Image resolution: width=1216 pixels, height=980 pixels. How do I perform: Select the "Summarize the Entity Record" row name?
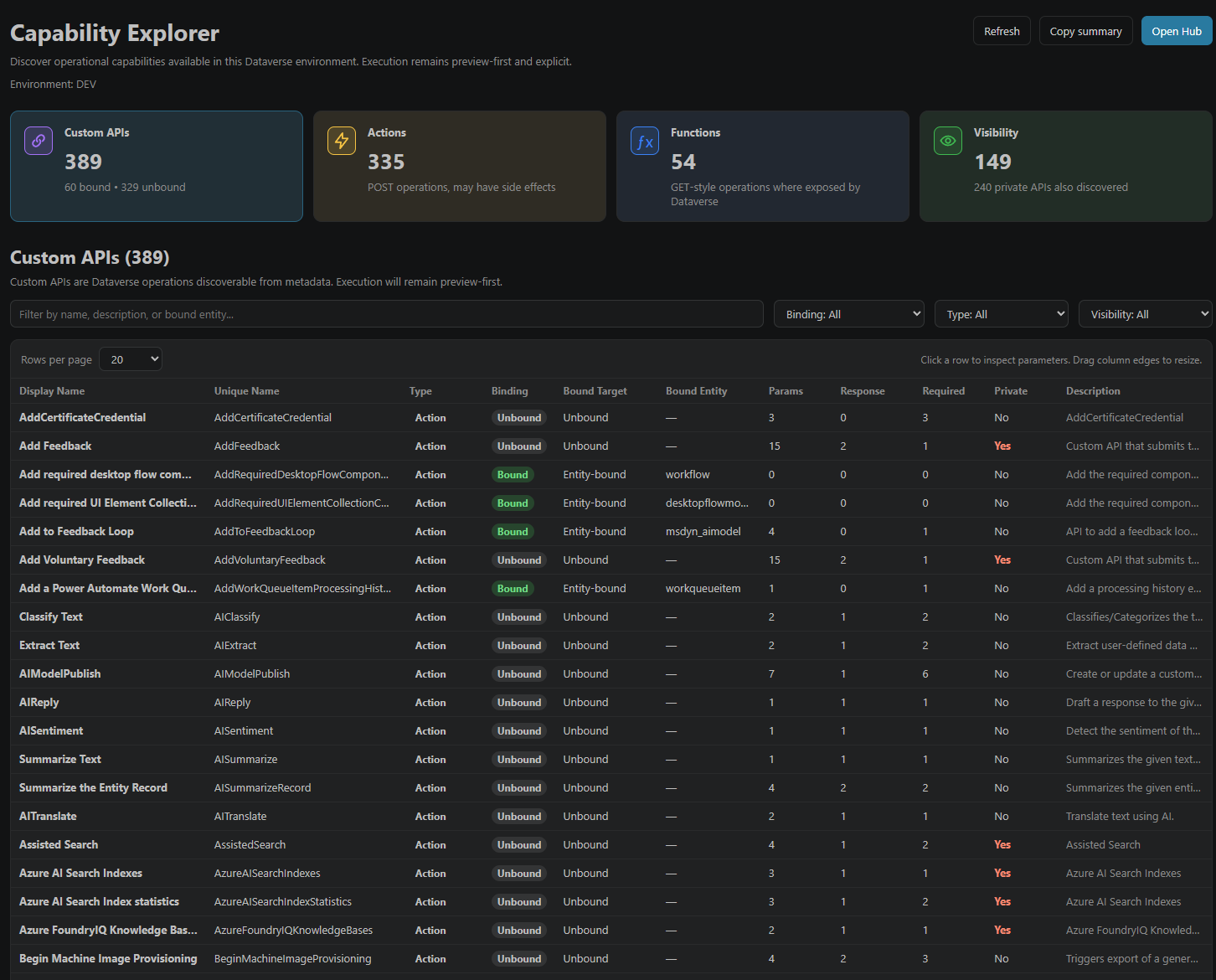[93, 788]
